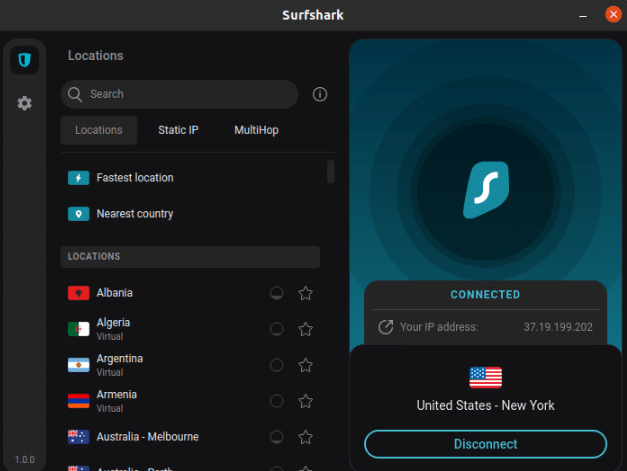Favorite Australia - Melbourne with the star
Screen dimensions: 627x471
(306, 437)
